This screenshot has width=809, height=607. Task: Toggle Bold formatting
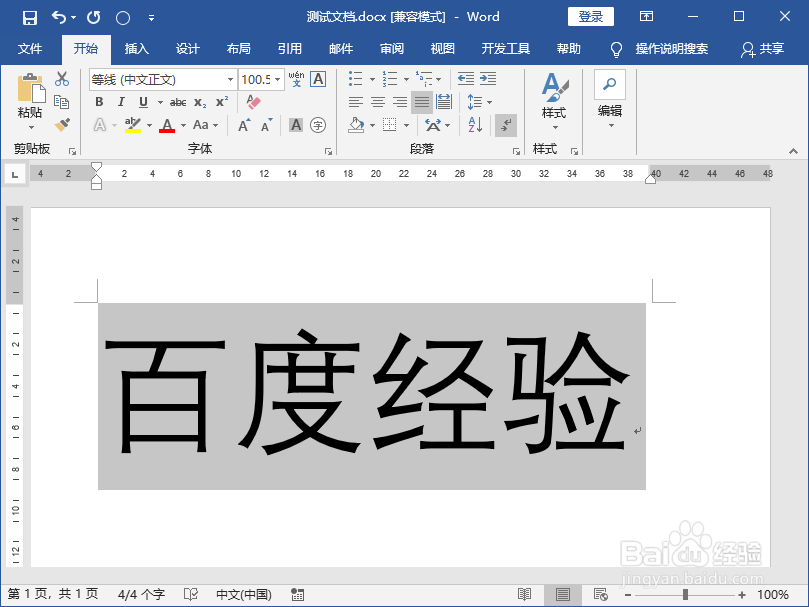pyautogui.click(x=100, y=102)
